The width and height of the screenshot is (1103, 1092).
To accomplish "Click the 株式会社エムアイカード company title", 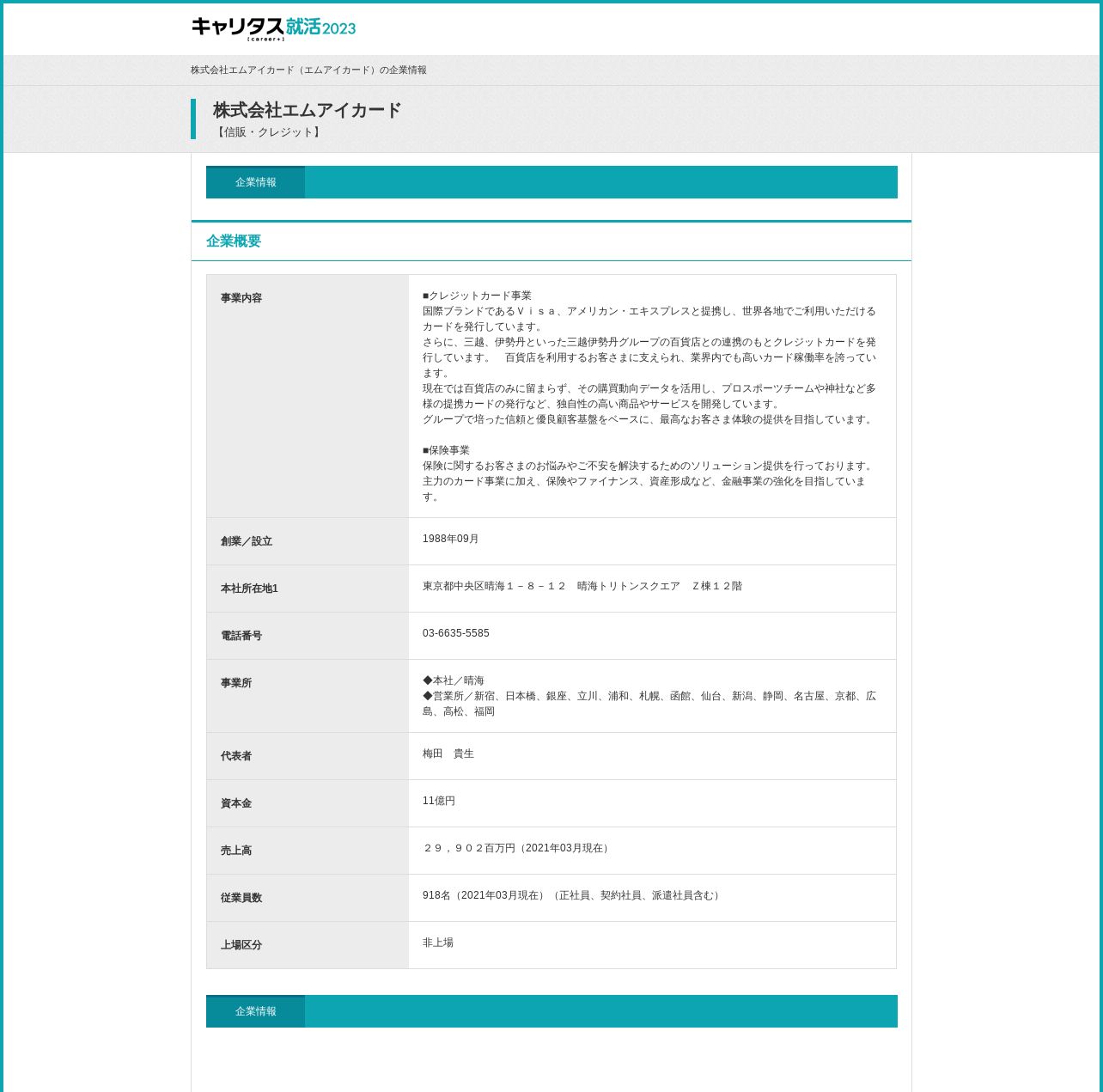I will pos(308,110).
